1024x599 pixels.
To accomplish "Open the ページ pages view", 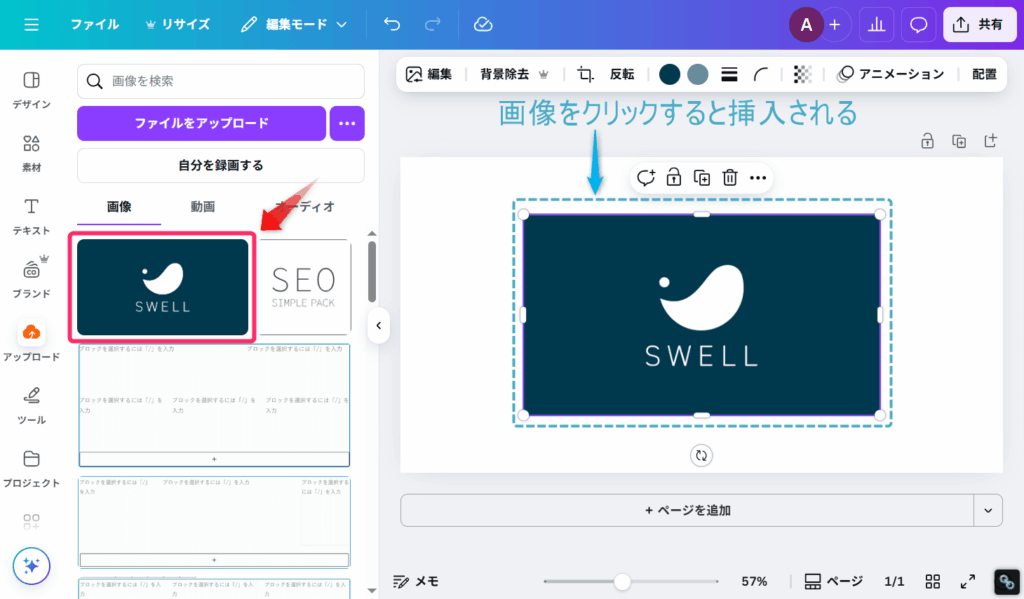I will tap(833, 581).
